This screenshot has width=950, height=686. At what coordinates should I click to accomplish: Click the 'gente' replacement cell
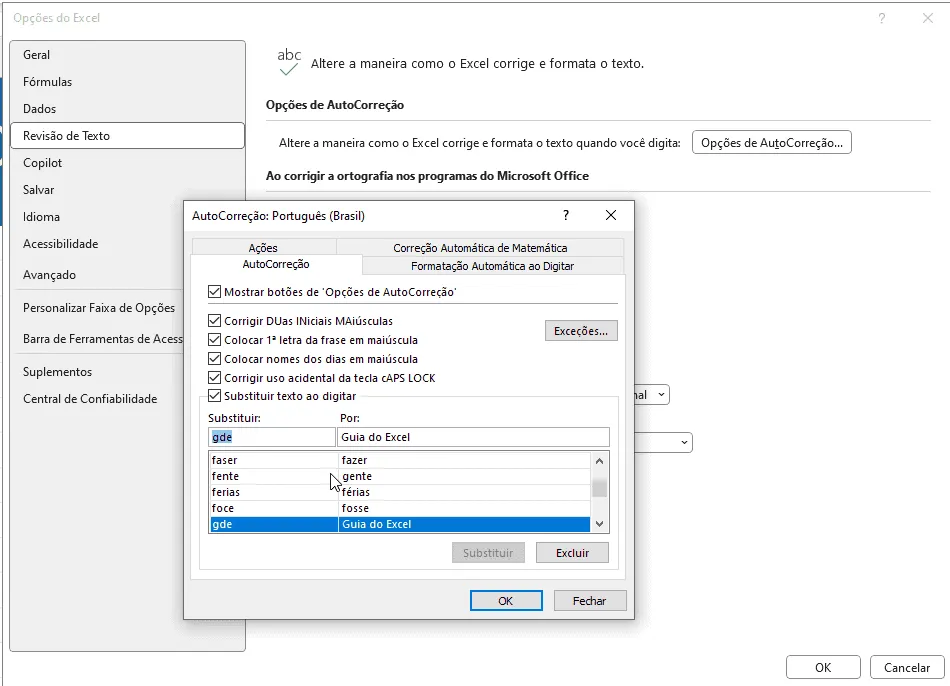(464, 476)
